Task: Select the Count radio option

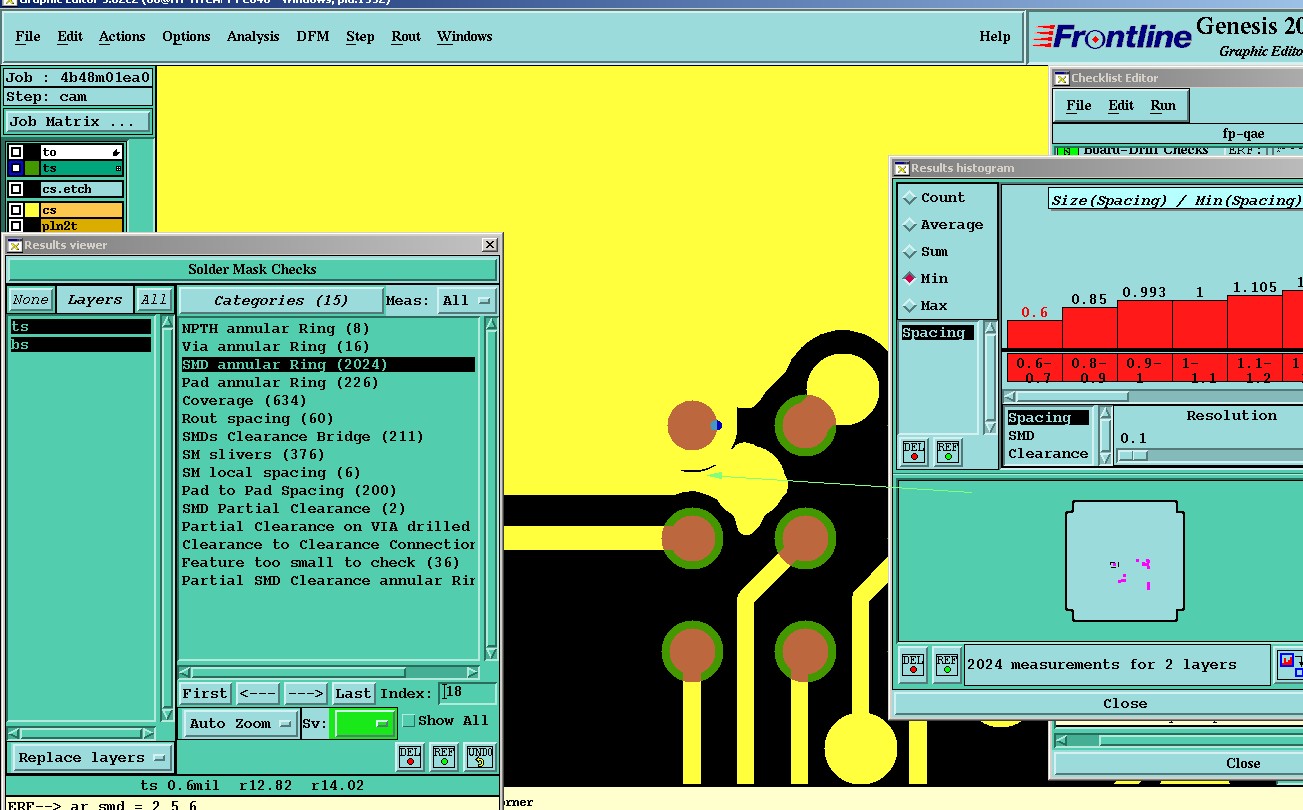Action: [910, 198]
